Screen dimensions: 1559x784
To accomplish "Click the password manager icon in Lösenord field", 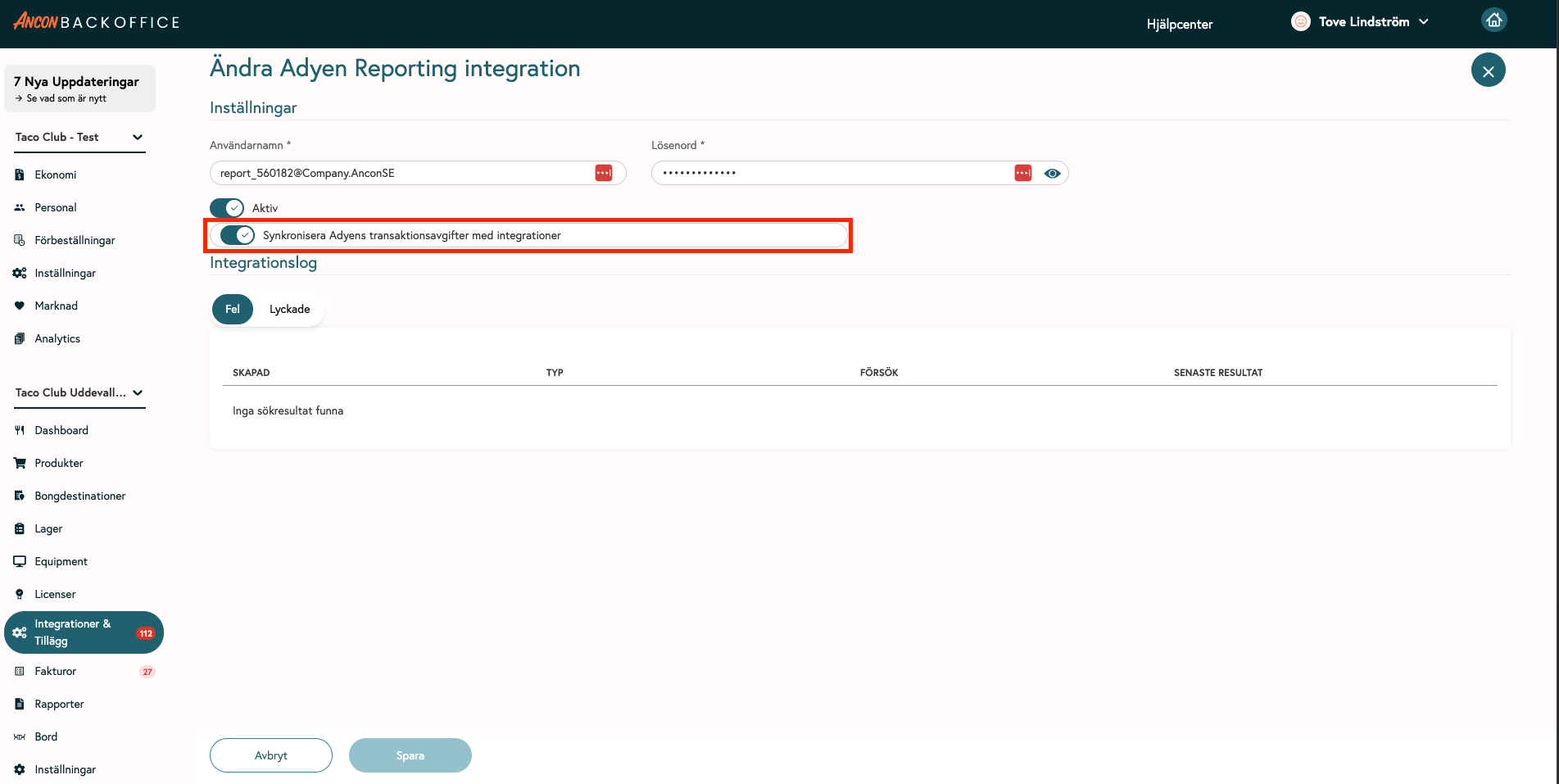I will click(x=1023, y=173).
